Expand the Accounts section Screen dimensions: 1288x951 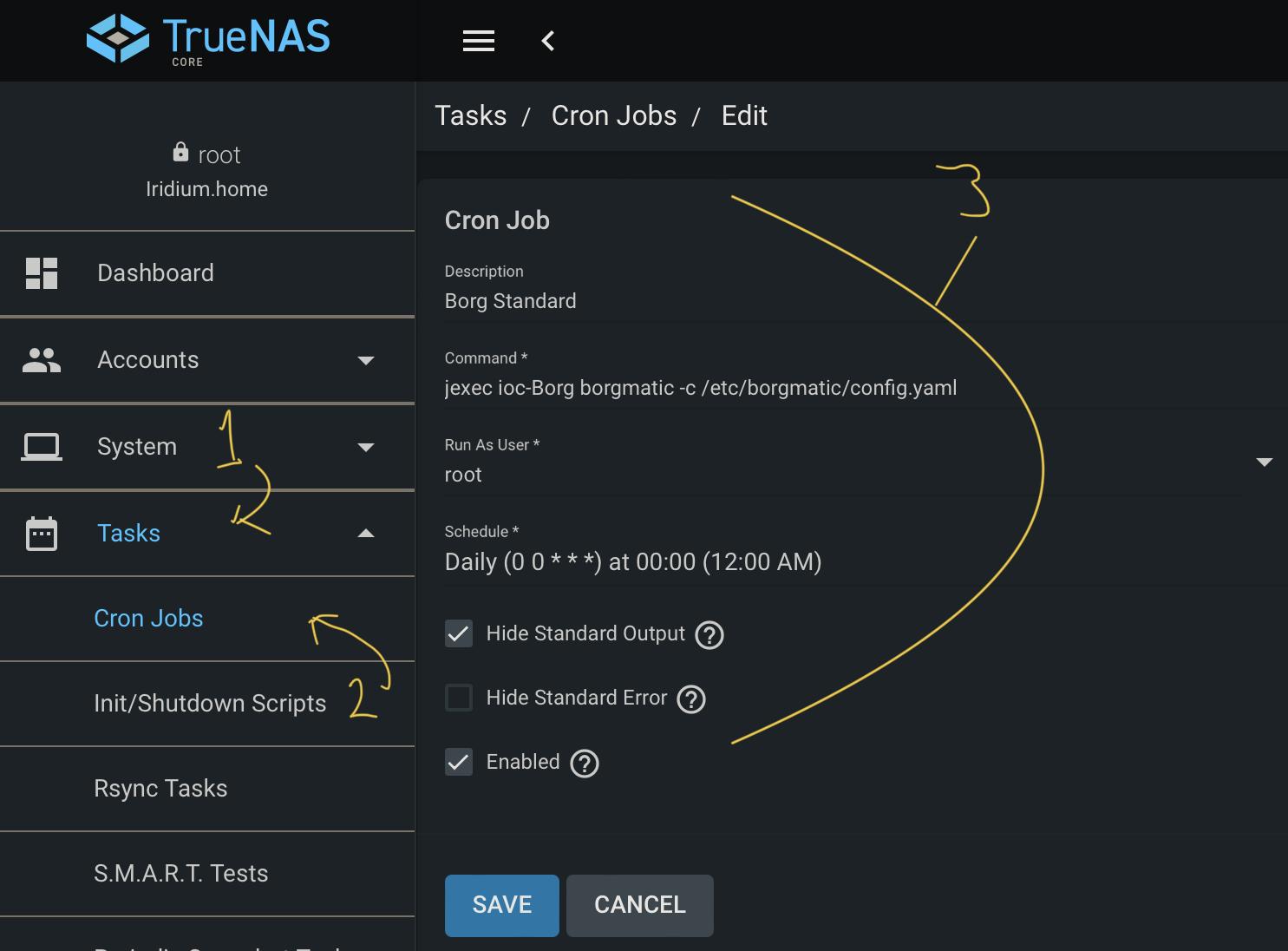(x=365, y=360)
